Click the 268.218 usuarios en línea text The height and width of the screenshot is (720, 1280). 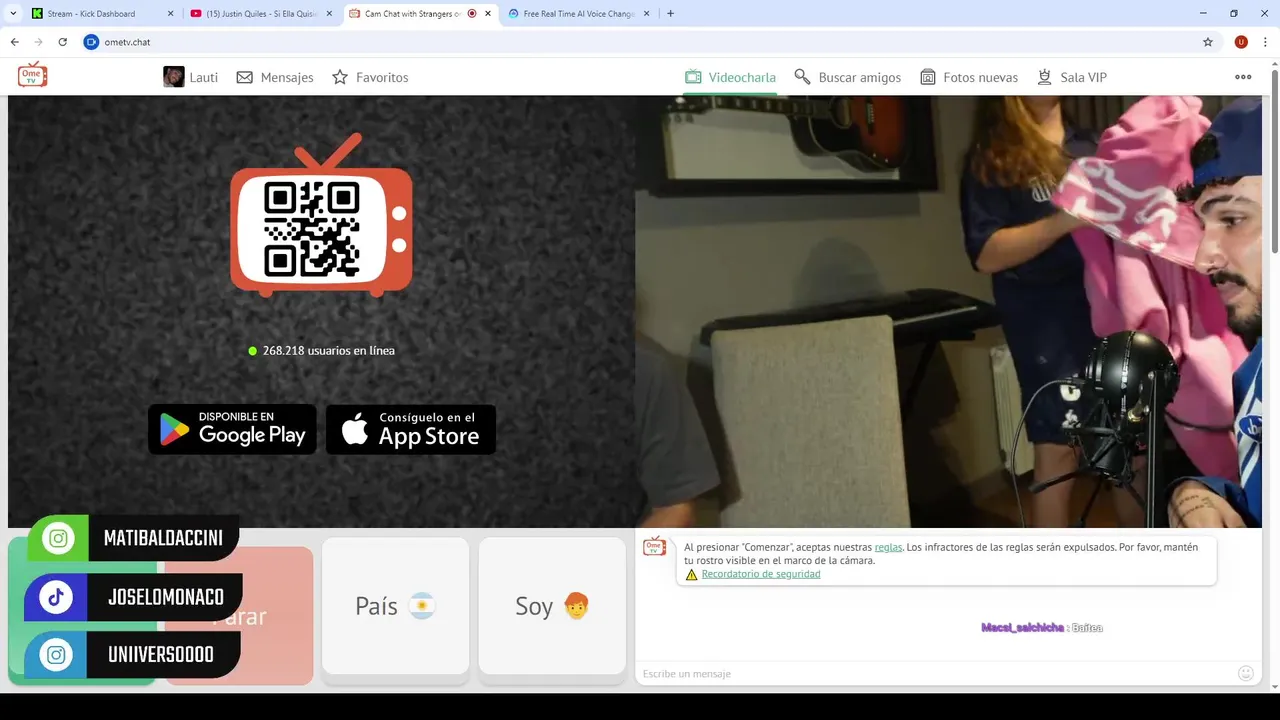click(x=328, y=351)
